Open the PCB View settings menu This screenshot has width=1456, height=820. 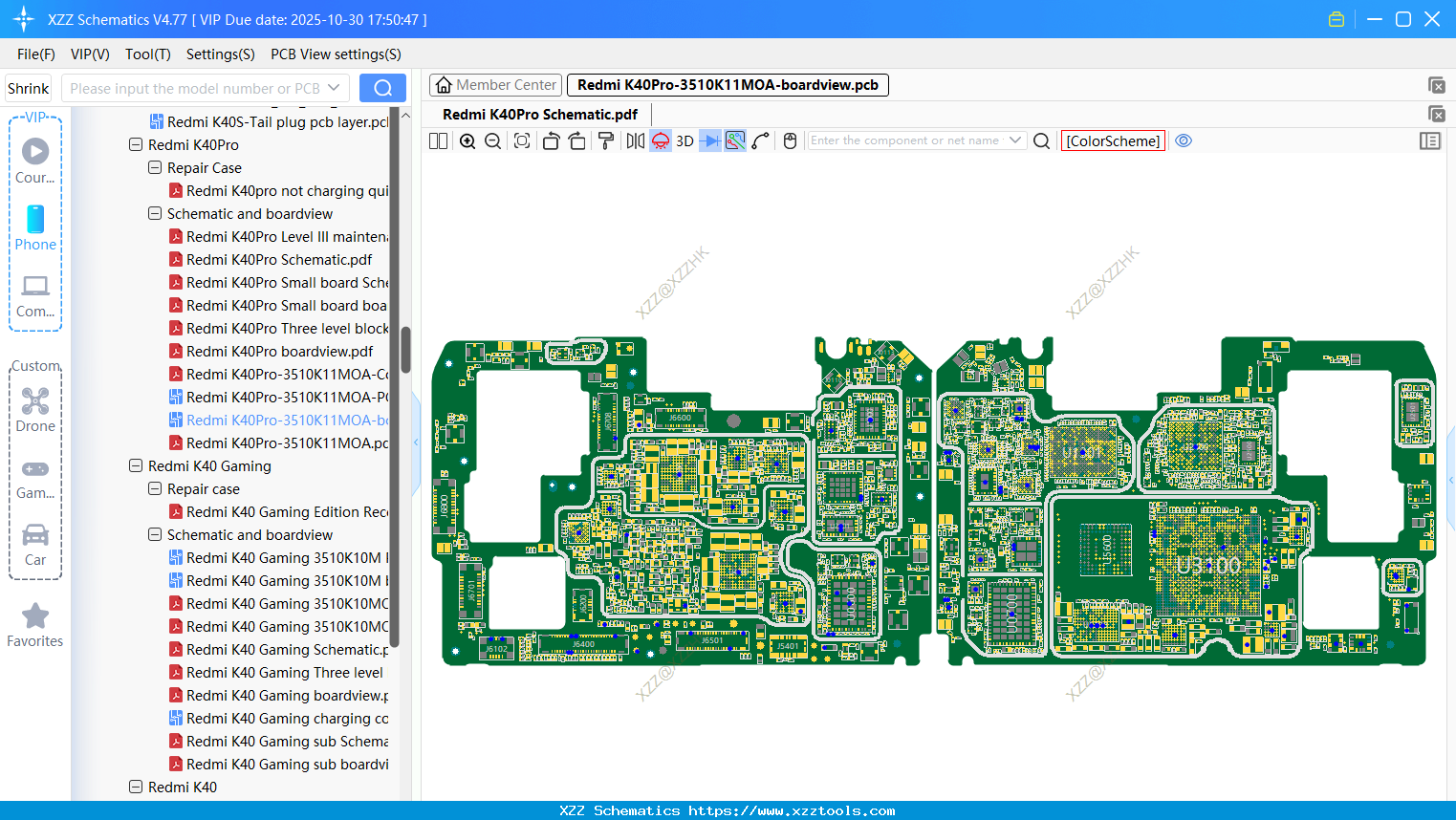pos(336,54)
